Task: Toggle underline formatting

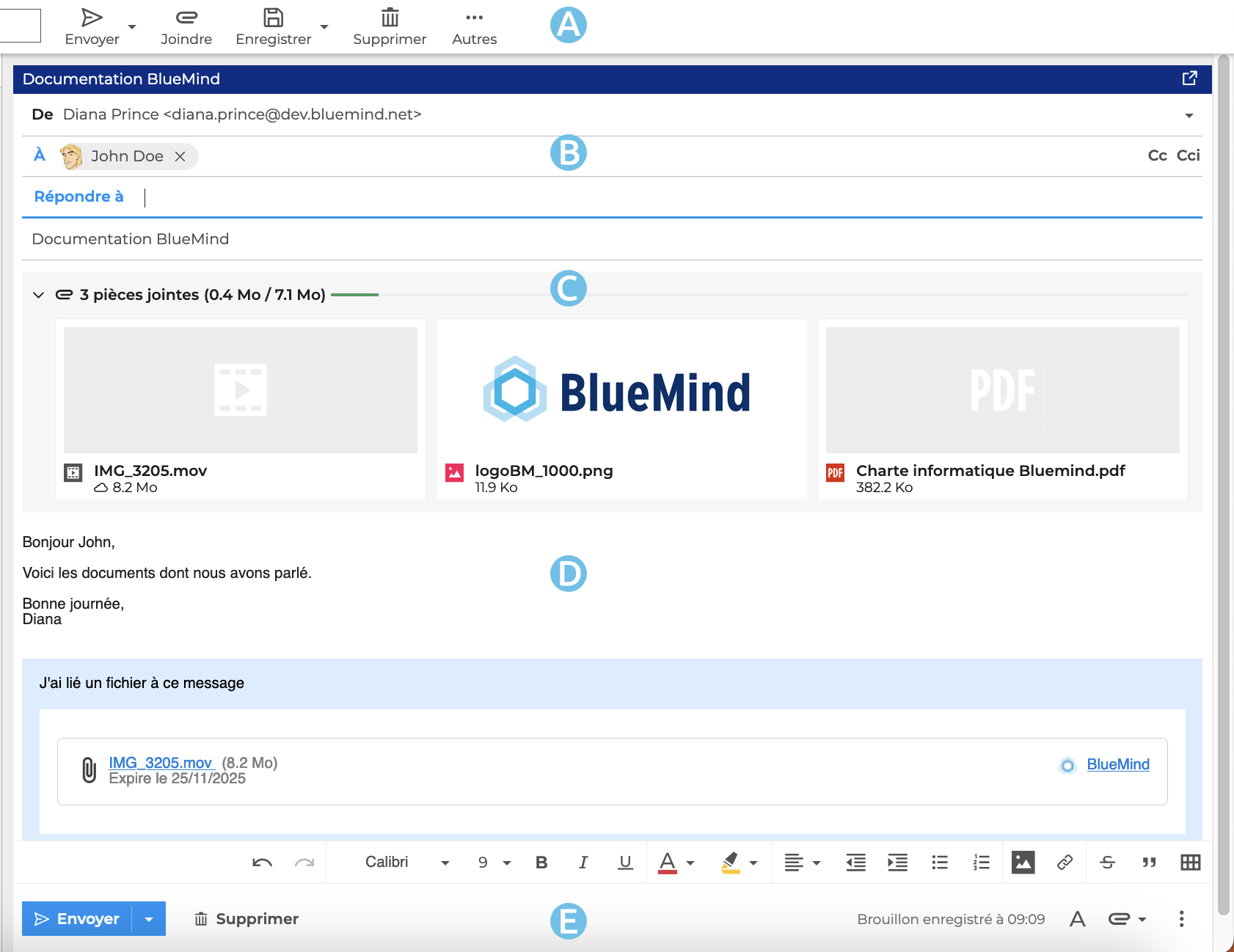Action: coord(625,863)
